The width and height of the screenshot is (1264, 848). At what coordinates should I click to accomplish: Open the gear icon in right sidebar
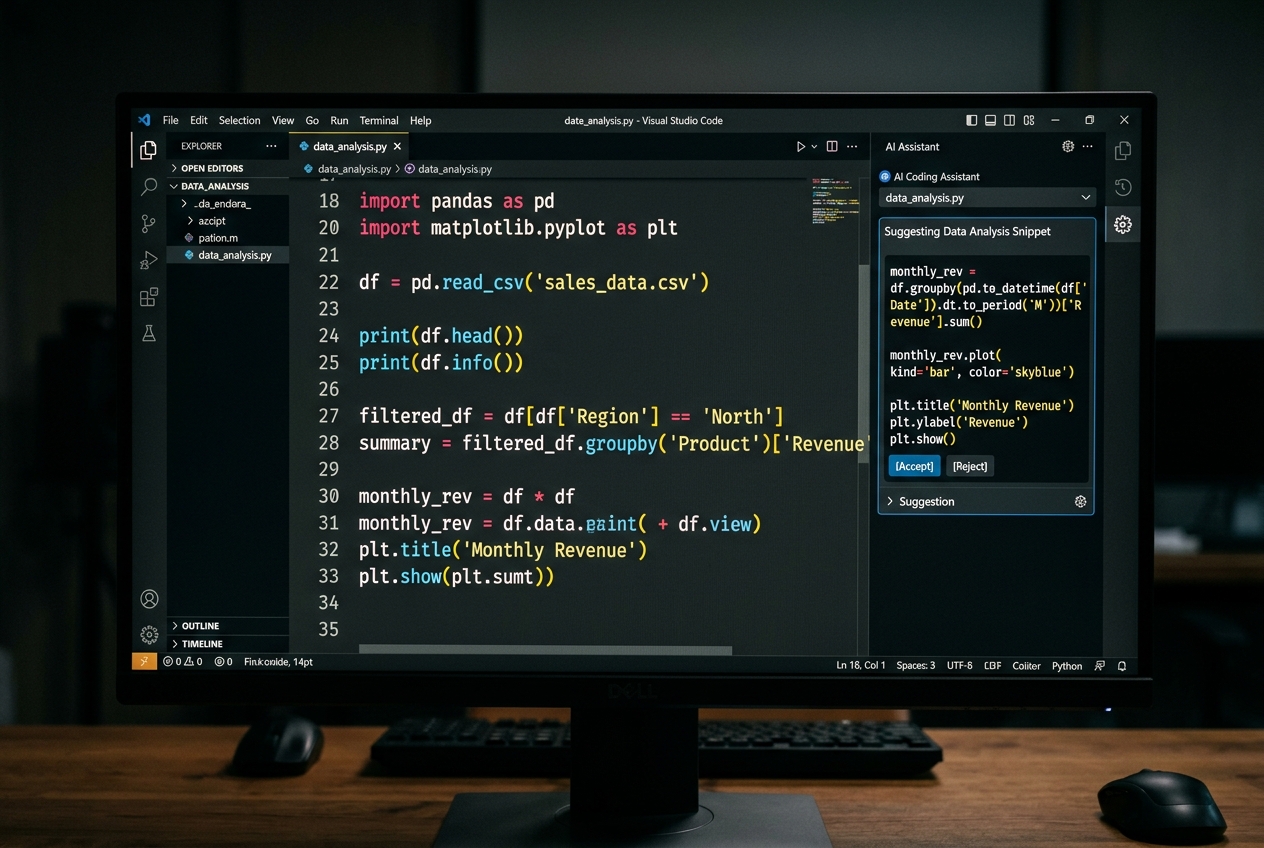pos(1123,225)
